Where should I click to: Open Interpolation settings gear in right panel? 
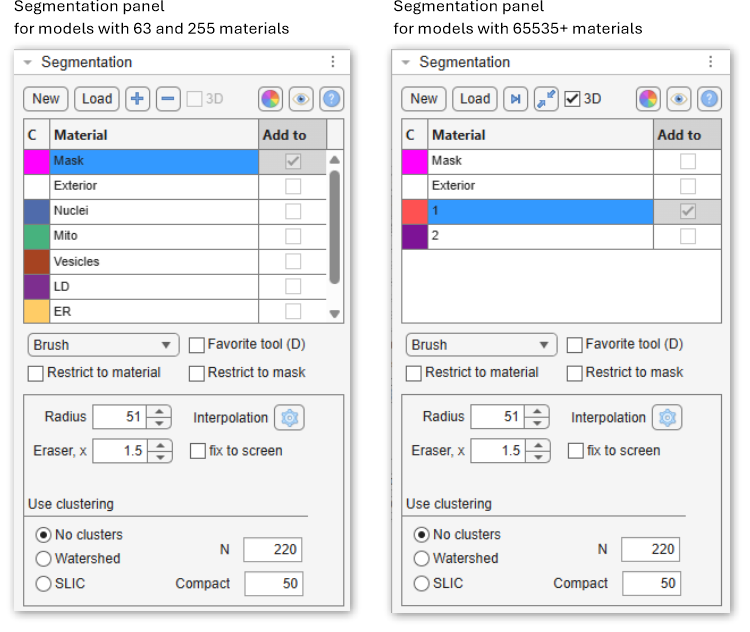(x=667, y=418)
